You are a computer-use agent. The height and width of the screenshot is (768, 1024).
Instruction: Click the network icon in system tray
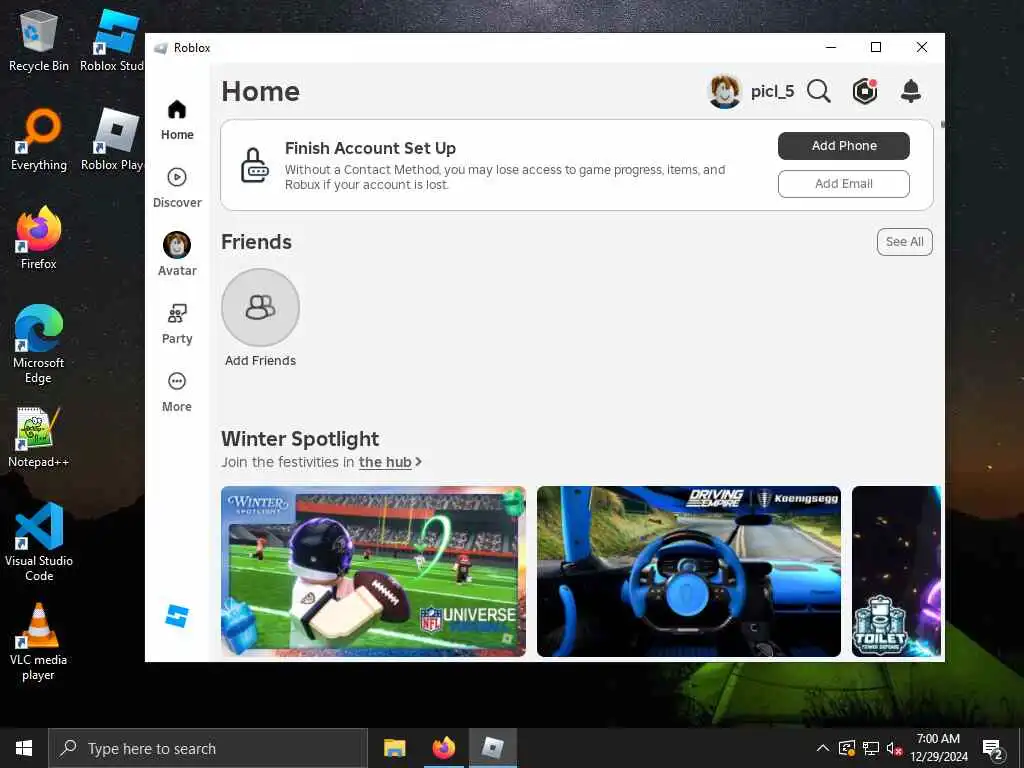871,748
